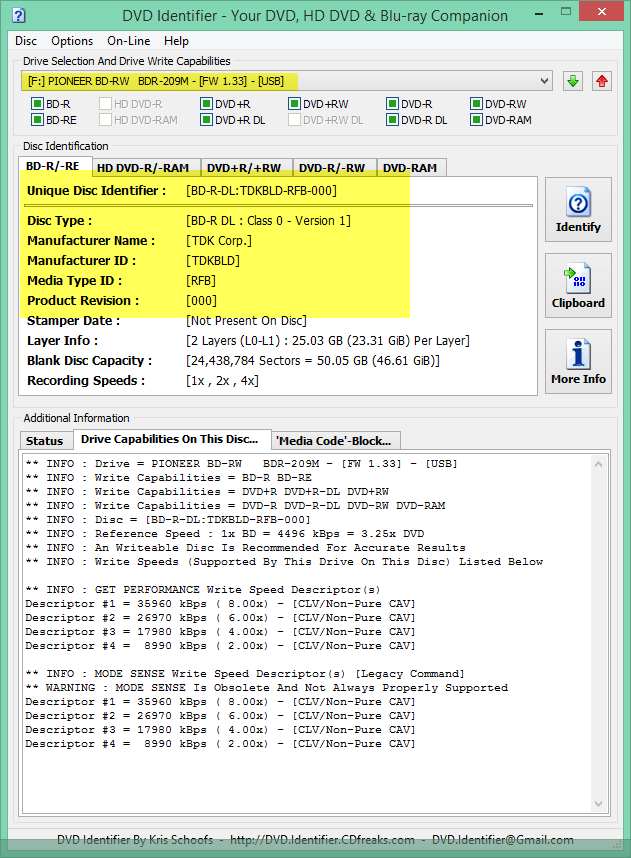Click the green down-arrow drive button
This screenshot has width=631, height=858.
(572, 81)
